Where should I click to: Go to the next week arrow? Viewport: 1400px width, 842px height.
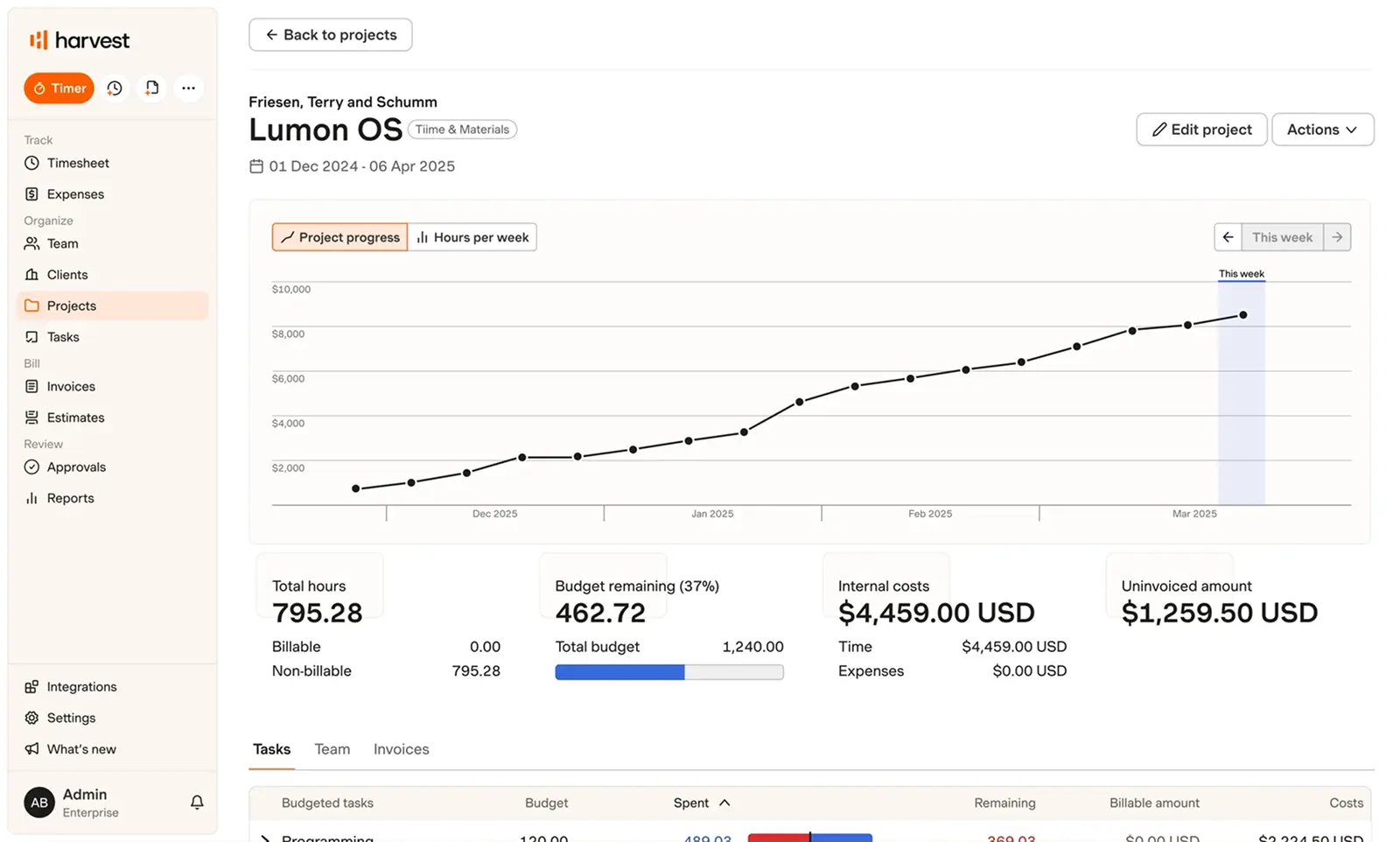1337,237
